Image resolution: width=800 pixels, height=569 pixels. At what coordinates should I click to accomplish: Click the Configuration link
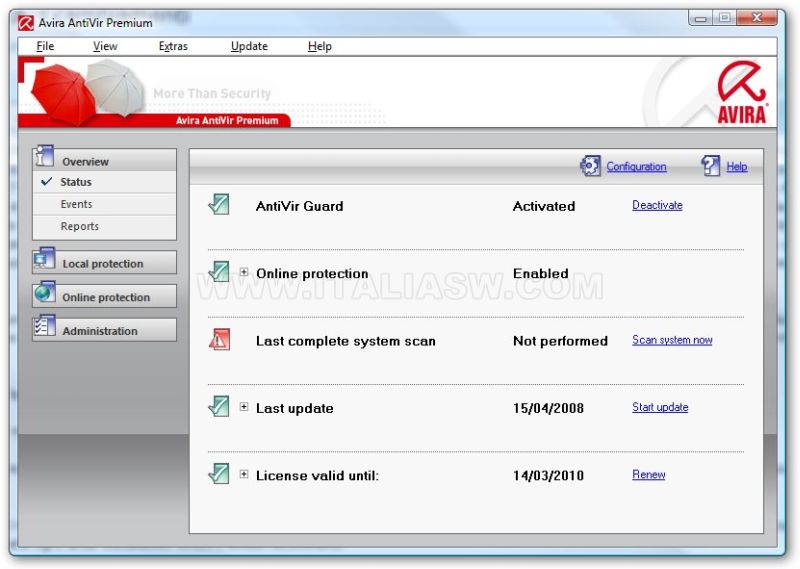point(636,167)
